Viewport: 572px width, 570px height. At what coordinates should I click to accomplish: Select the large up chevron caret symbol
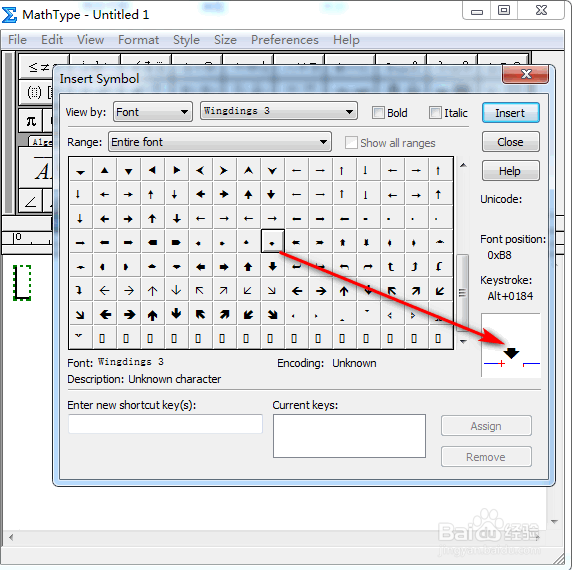coord(248,170)
